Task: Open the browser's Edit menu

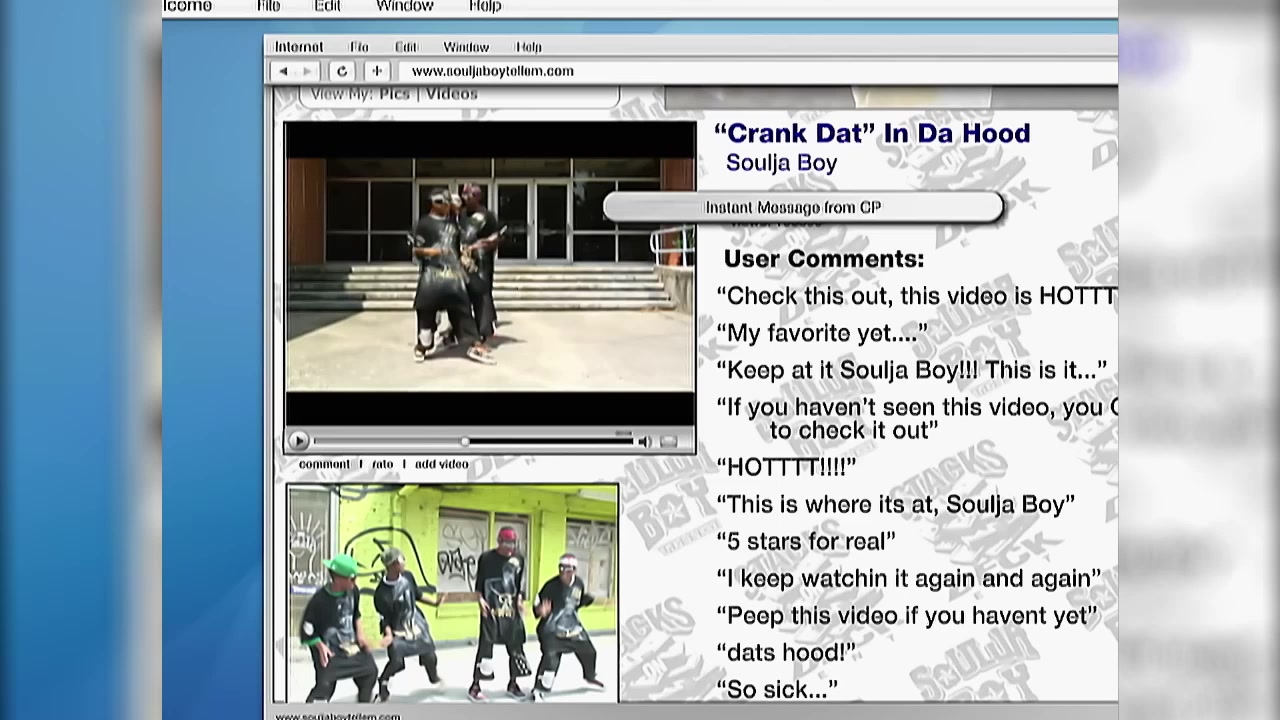Action: [x=405, y=47]
